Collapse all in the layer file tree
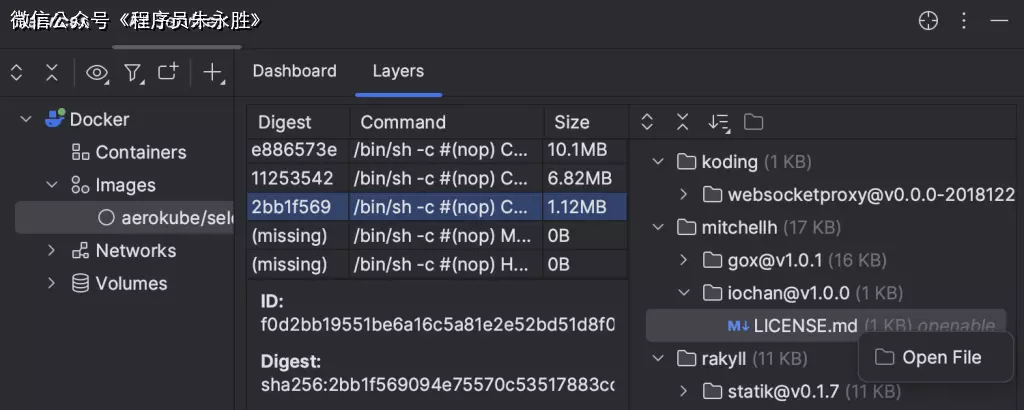Image resolution: width=1024 pixels, height=410 pixels. (x=682, y=122)
